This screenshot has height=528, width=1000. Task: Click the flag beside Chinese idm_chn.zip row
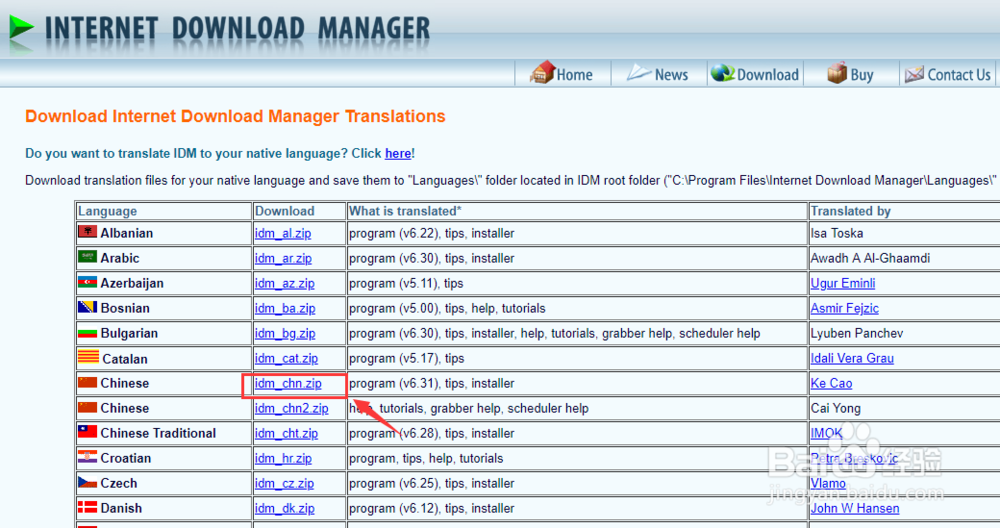point(87,382)
